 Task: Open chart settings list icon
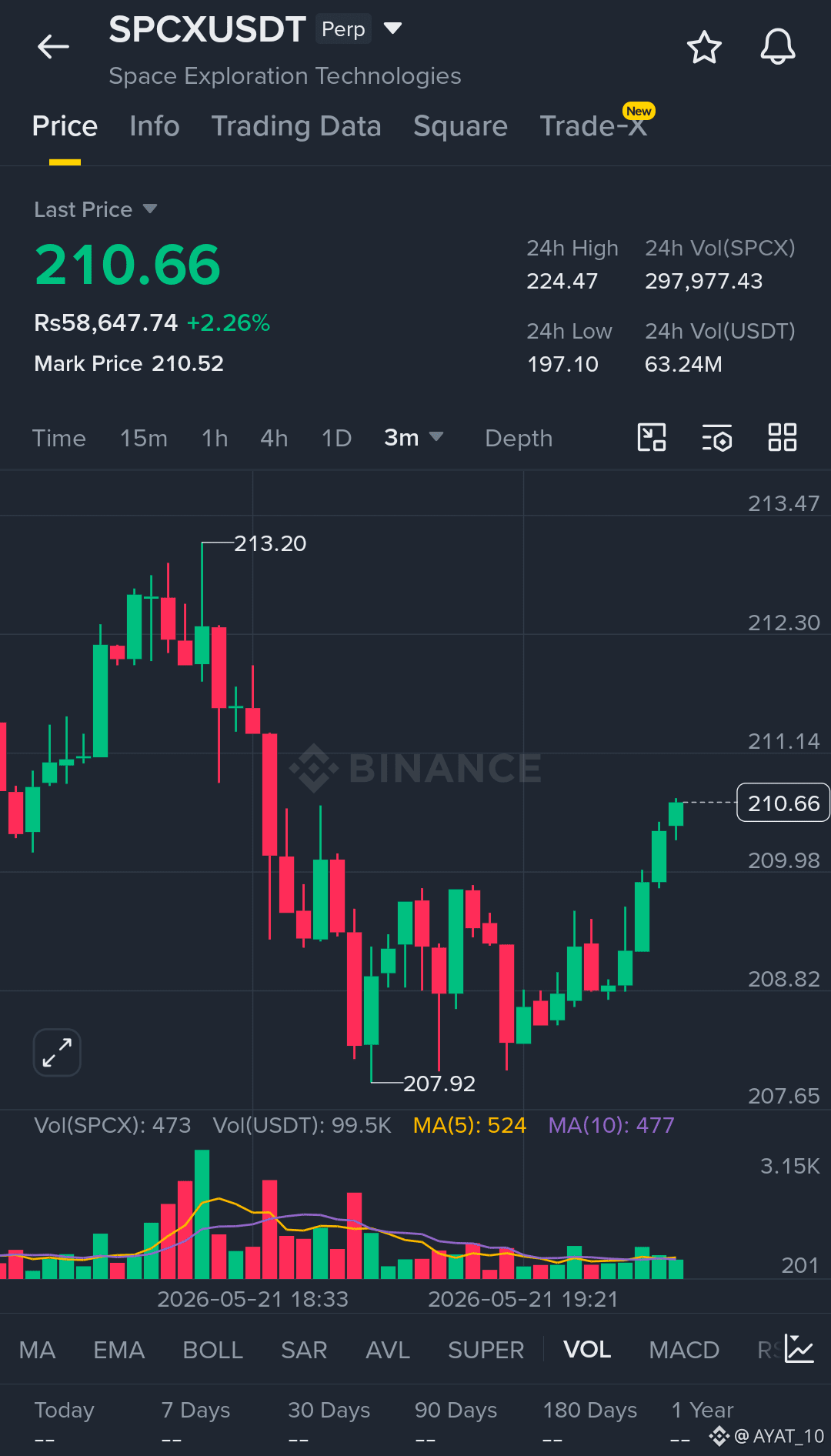pos(717,438)
